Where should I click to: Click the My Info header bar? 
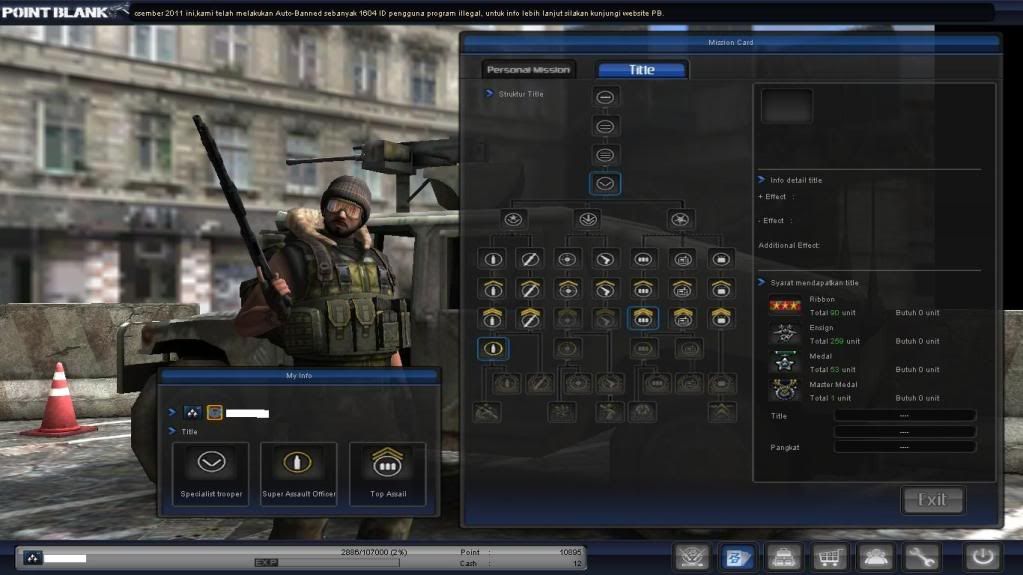(x=299, y=376)
